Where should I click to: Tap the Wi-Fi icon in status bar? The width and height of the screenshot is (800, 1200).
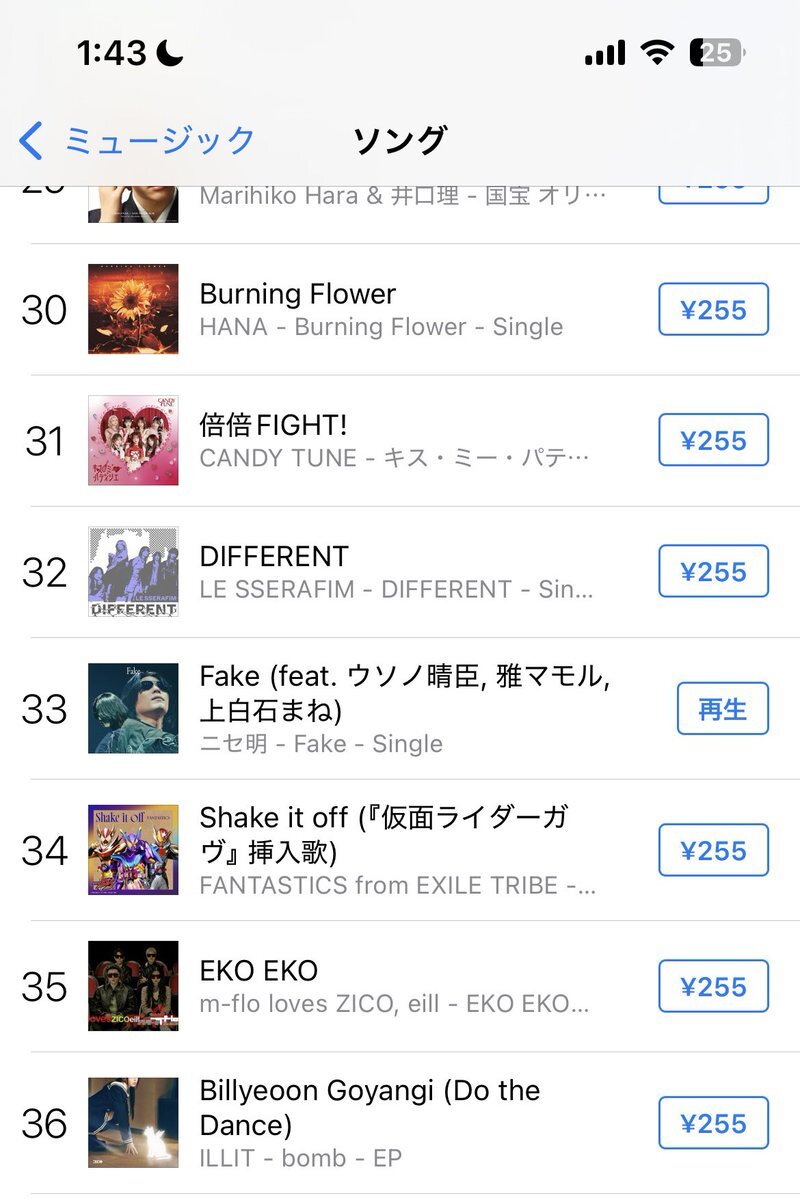tap(657, 53)
